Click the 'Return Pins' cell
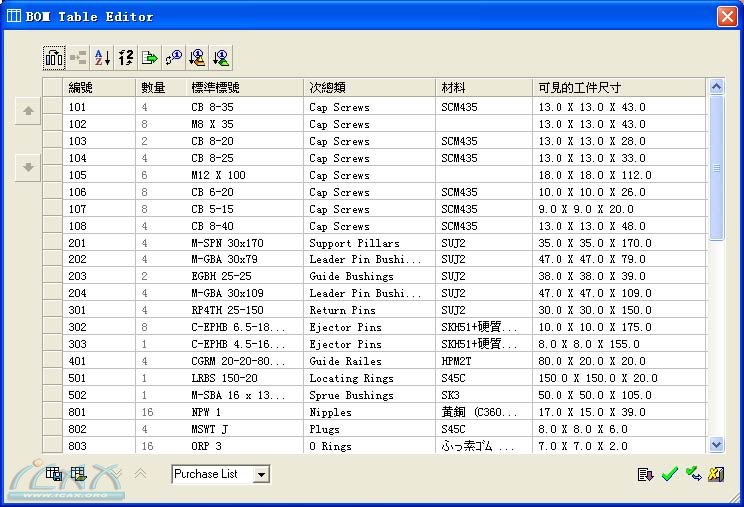Screen dimensions: 744x507 point(369,310)
